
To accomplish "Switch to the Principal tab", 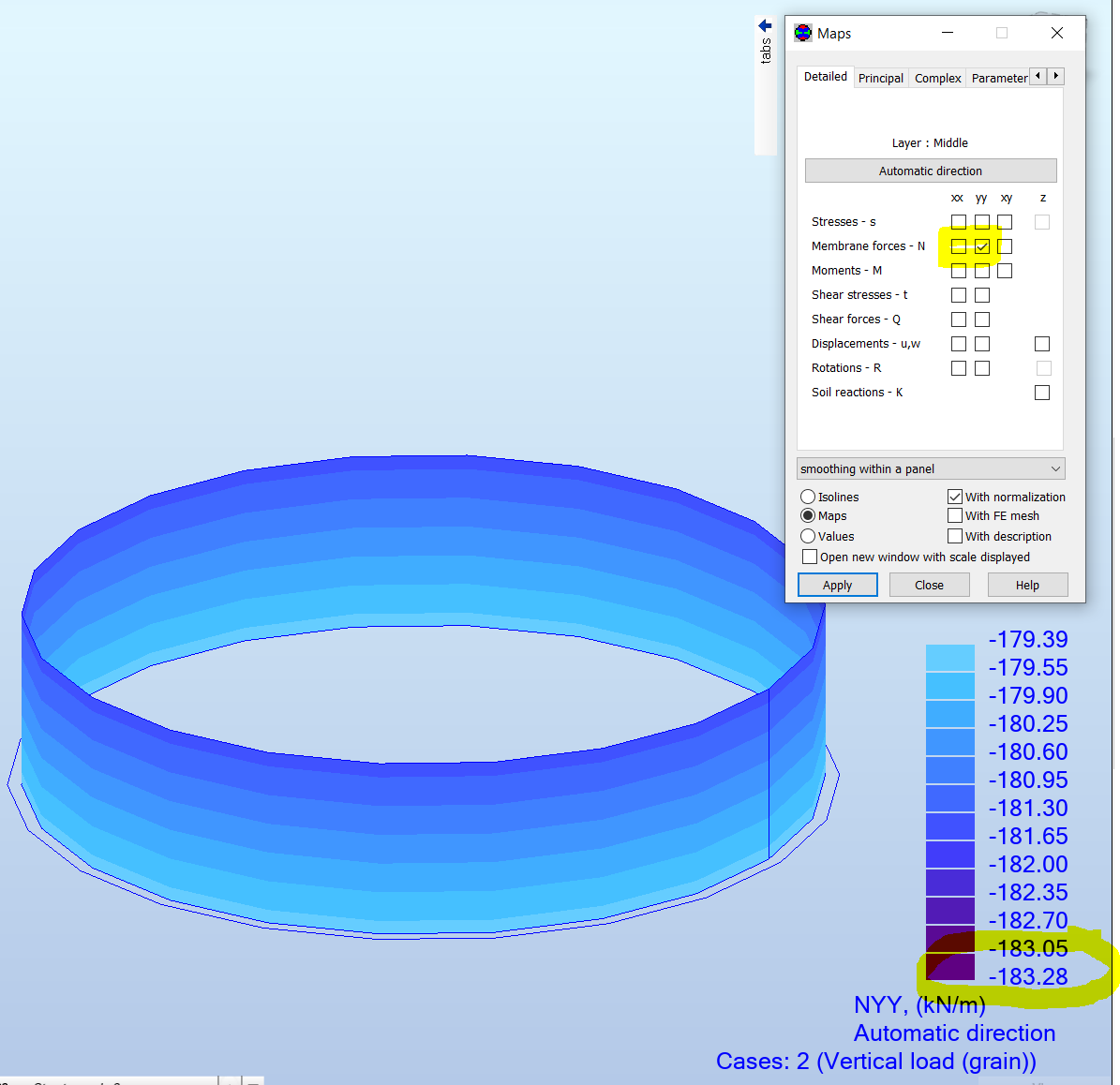I will pyautogui.click(x=880, y=78).
